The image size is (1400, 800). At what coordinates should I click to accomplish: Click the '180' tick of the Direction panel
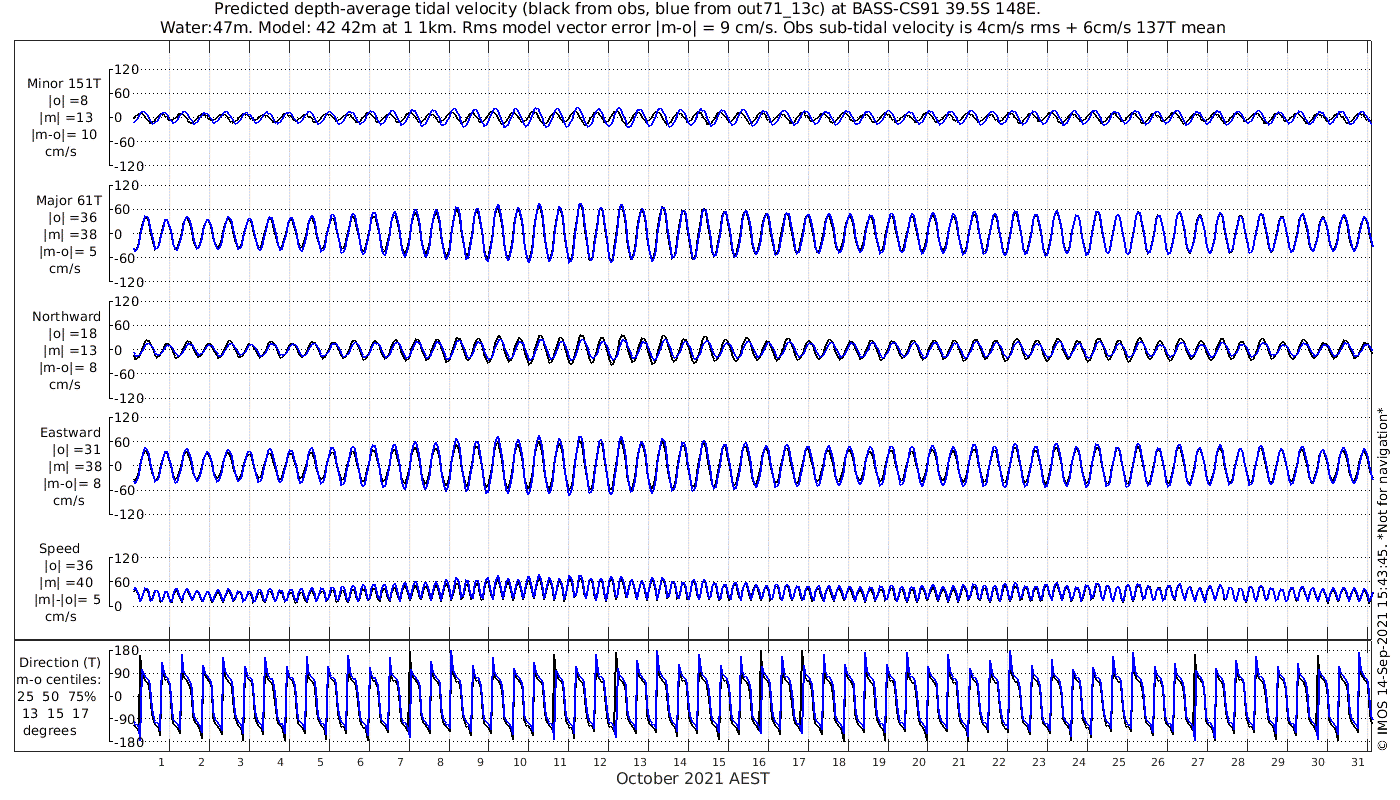[x=125, y=652]
